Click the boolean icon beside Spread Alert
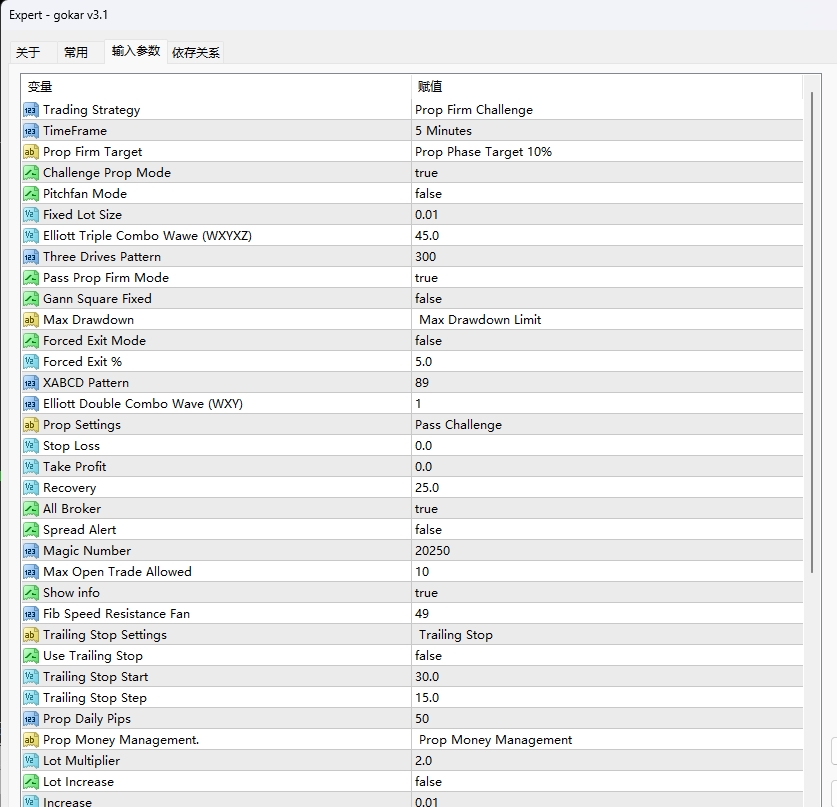The height and width of the screenshot is (807, 837). [30, 530]
